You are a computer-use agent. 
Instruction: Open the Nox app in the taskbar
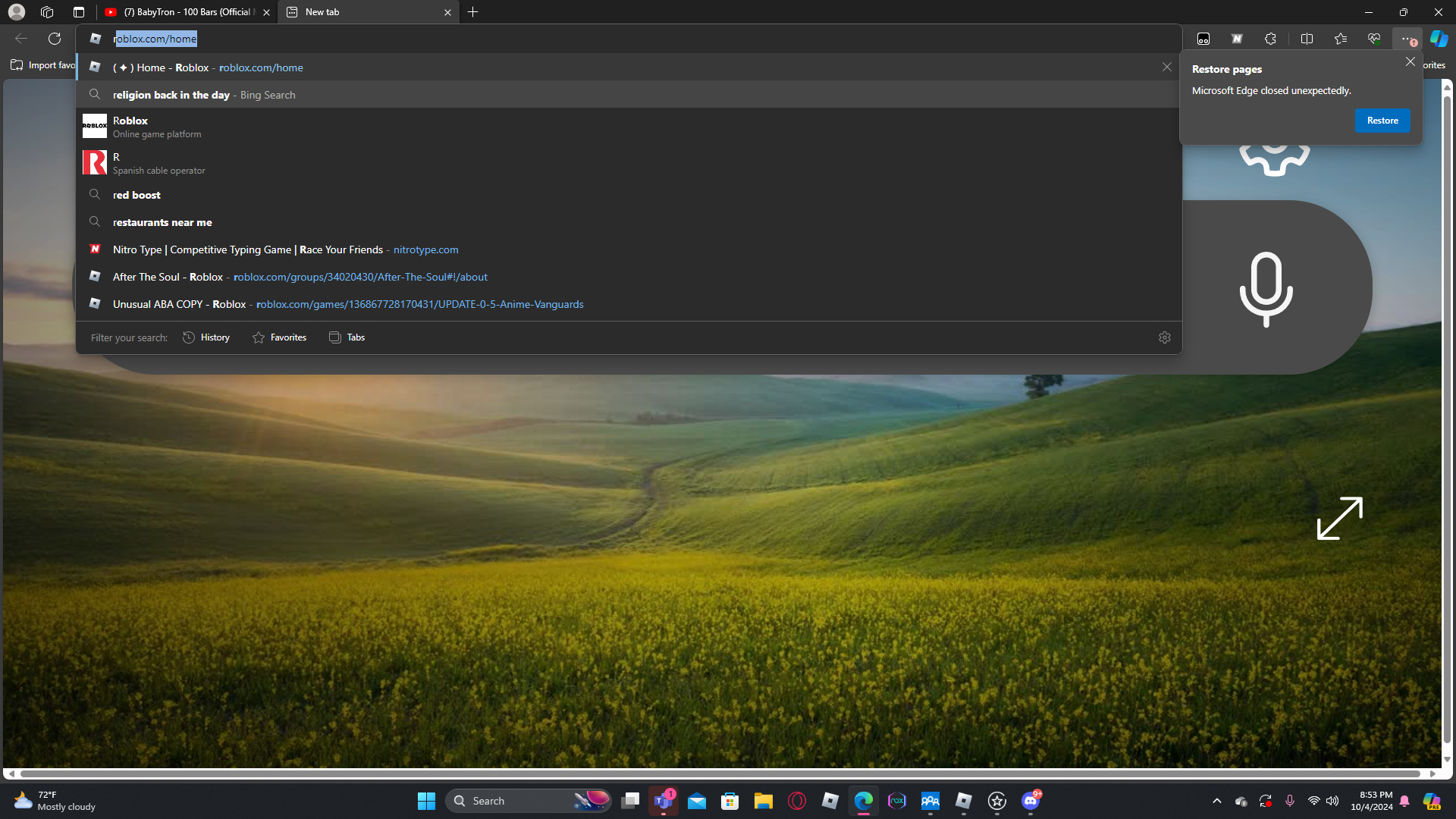pos(897,801)
